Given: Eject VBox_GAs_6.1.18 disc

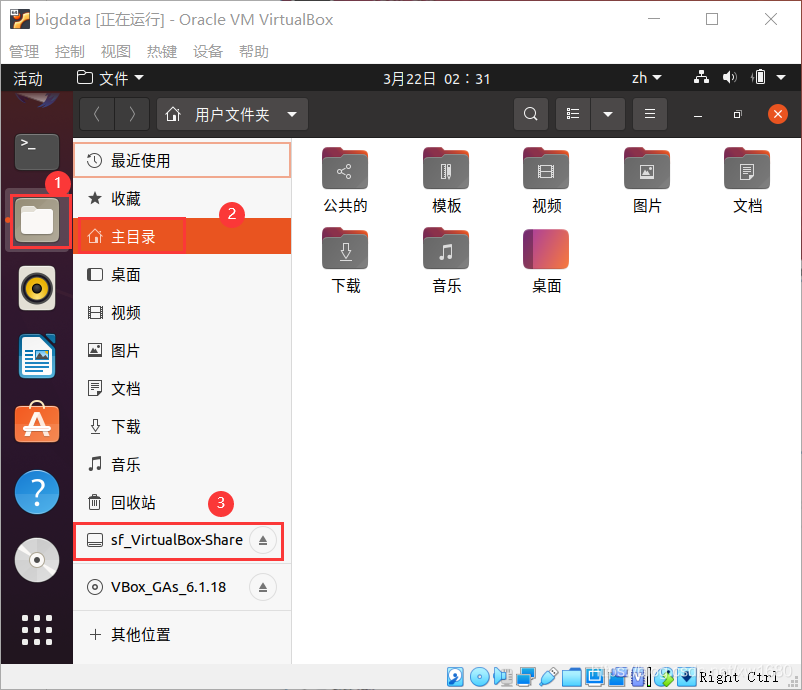Looking at the screenshot, I should pyautogui.click(x=263, y=587).
